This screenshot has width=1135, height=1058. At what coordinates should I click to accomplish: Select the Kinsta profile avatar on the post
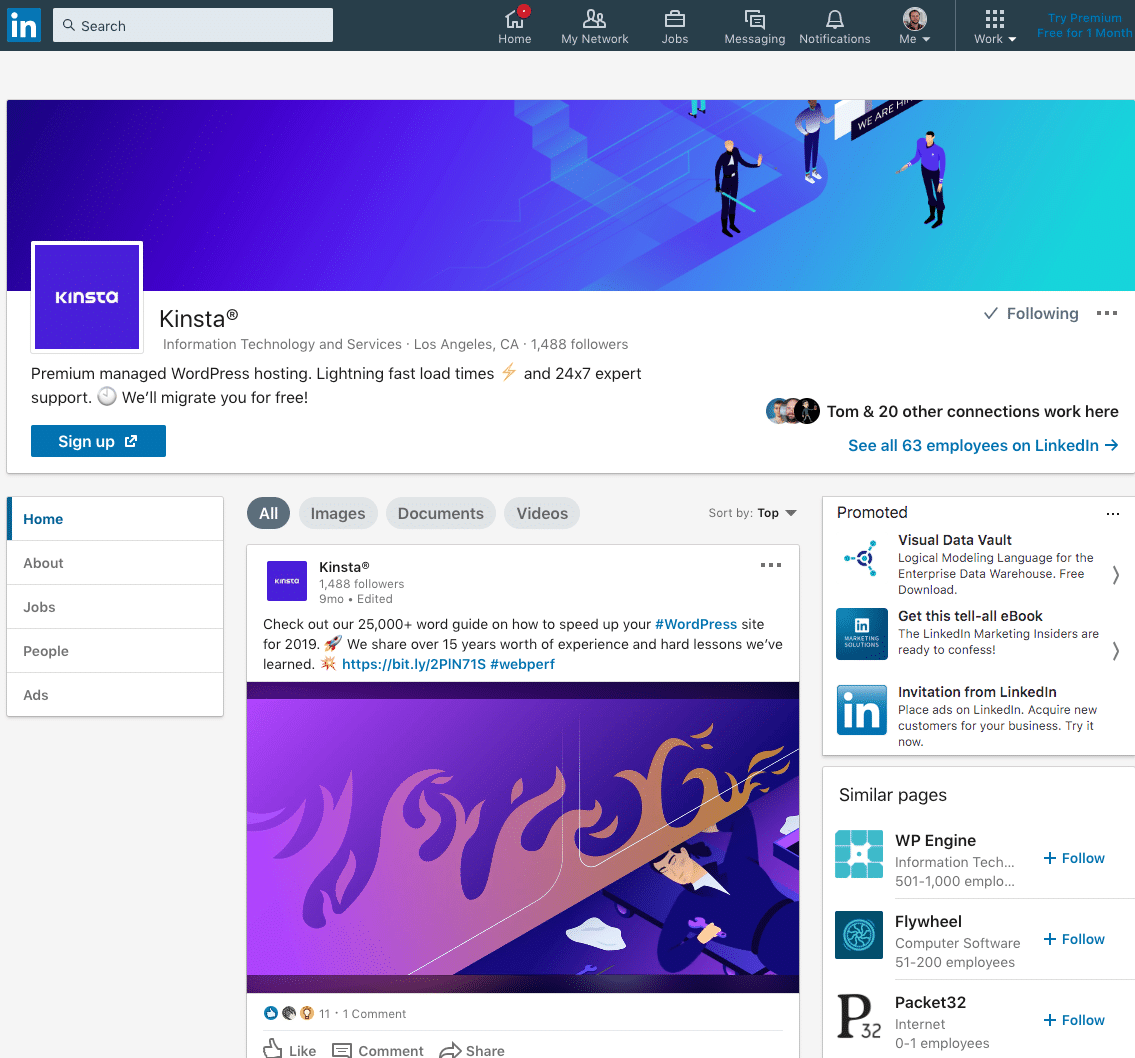pyautogui.click(x=287, y=581)
